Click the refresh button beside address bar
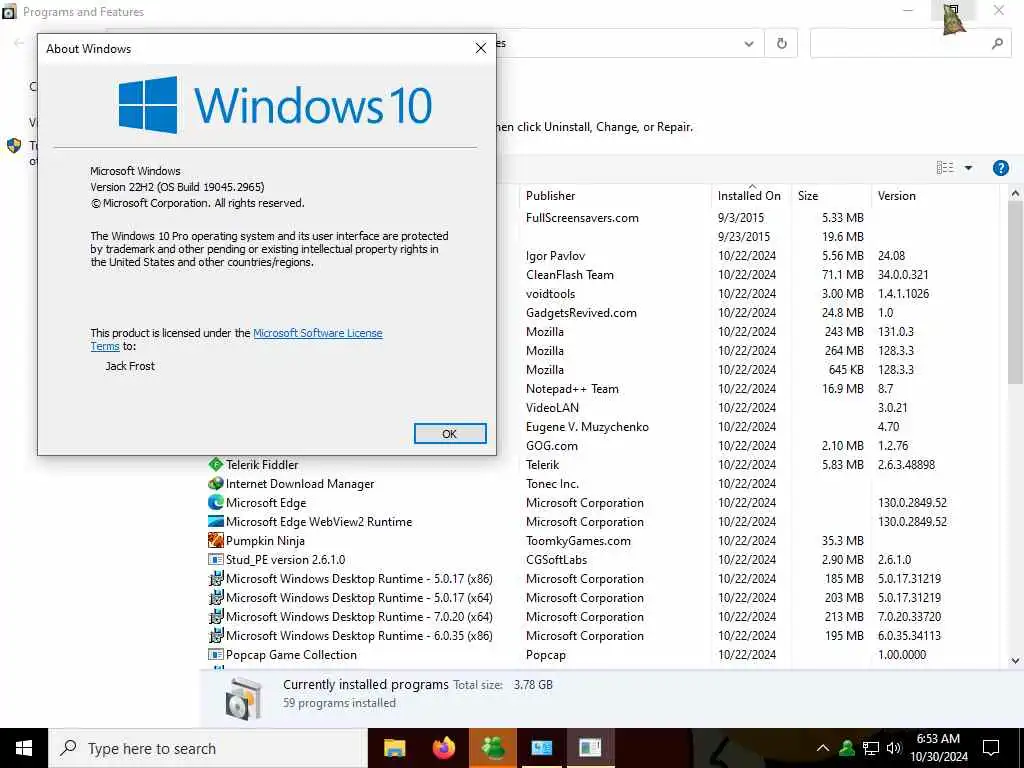 (x=782, y=44)
